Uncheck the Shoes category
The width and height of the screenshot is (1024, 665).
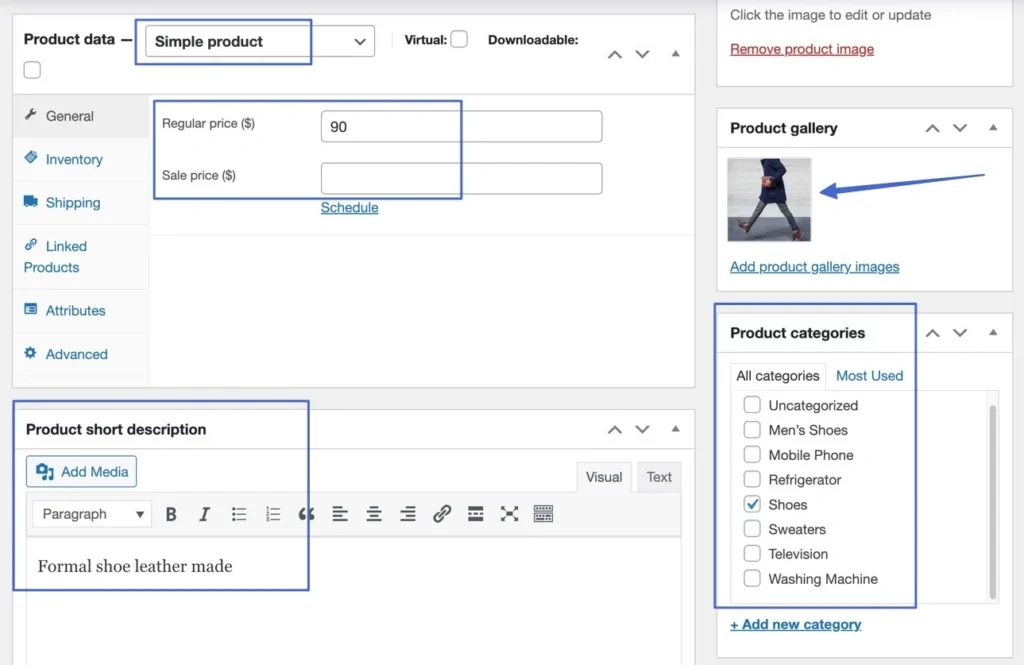click(752, 504)
